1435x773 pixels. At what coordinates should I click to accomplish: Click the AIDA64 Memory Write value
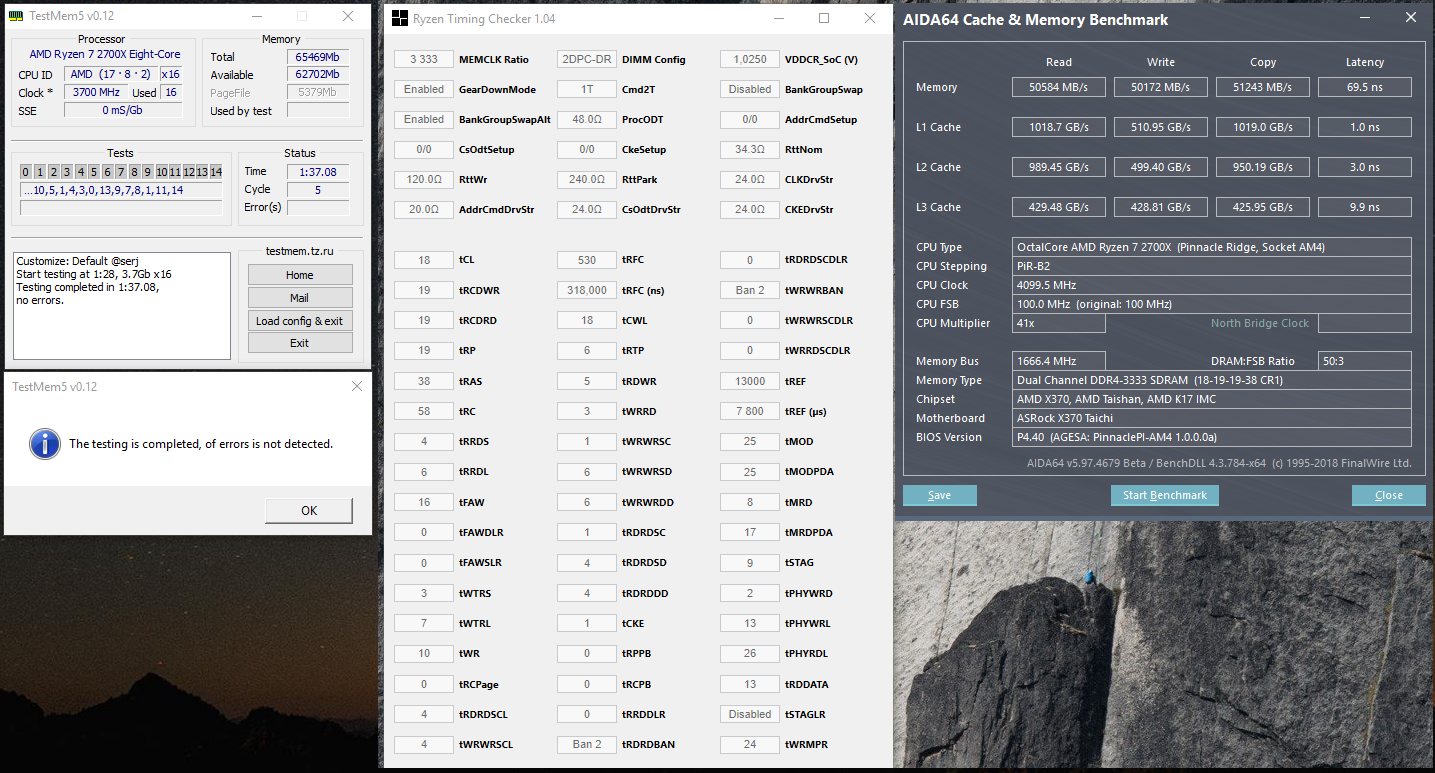[x=1161, y=87]
